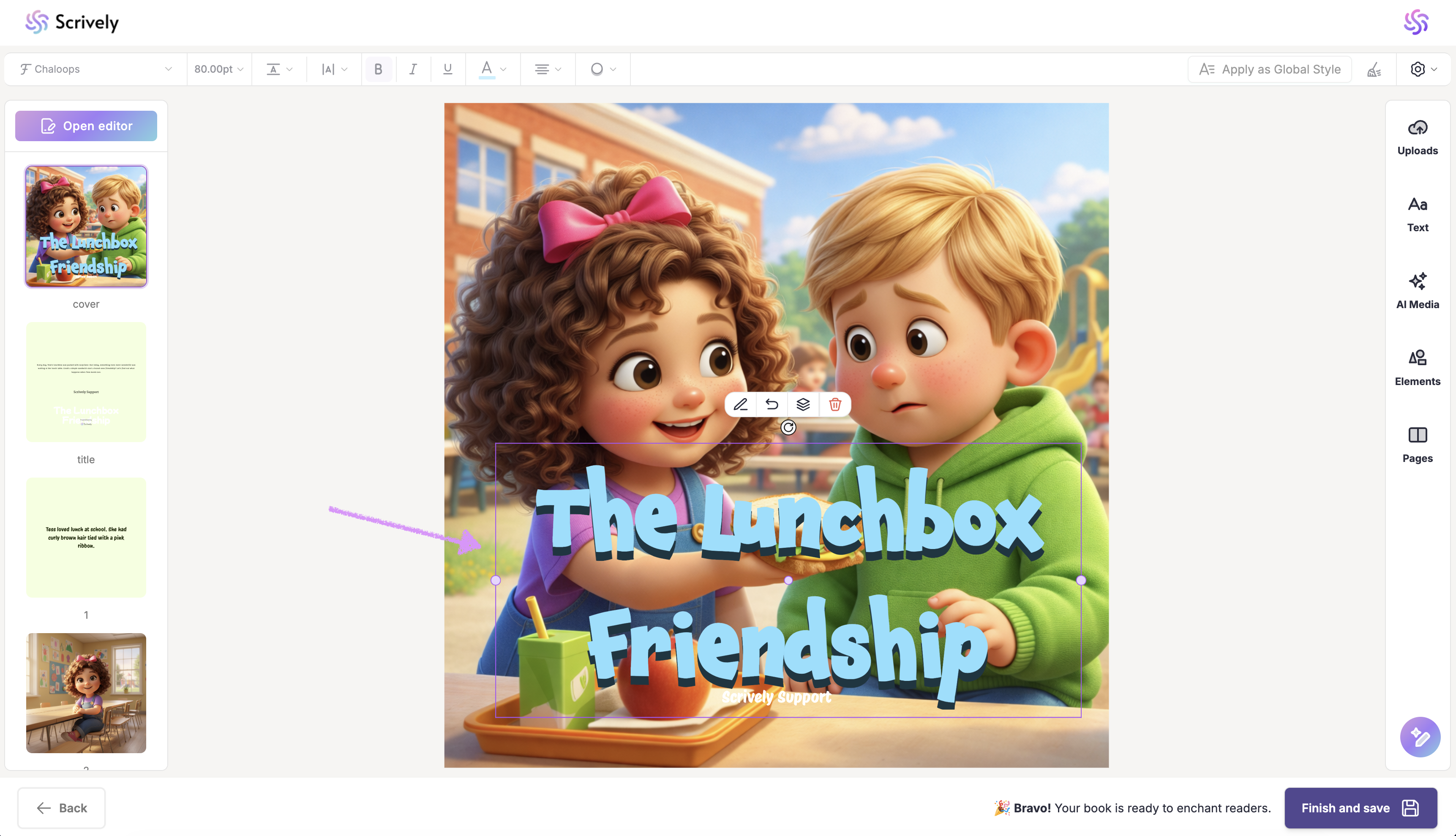This screenshot has height=836, width=1456.
Task: Toggle bold formatting
Action: 378,69
